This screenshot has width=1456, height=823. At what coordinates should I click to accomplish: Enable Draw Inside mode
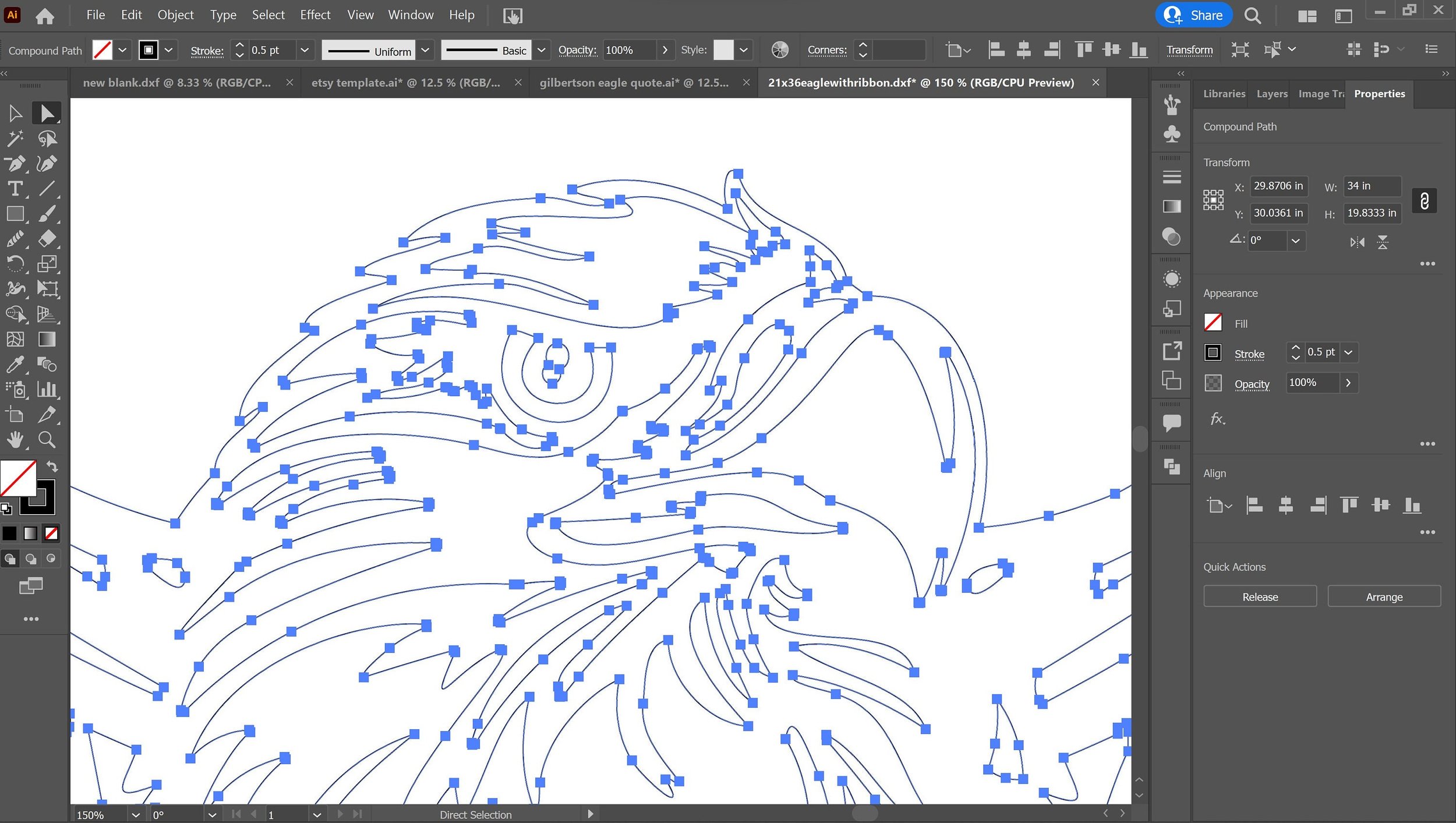[x=51, y=559]
